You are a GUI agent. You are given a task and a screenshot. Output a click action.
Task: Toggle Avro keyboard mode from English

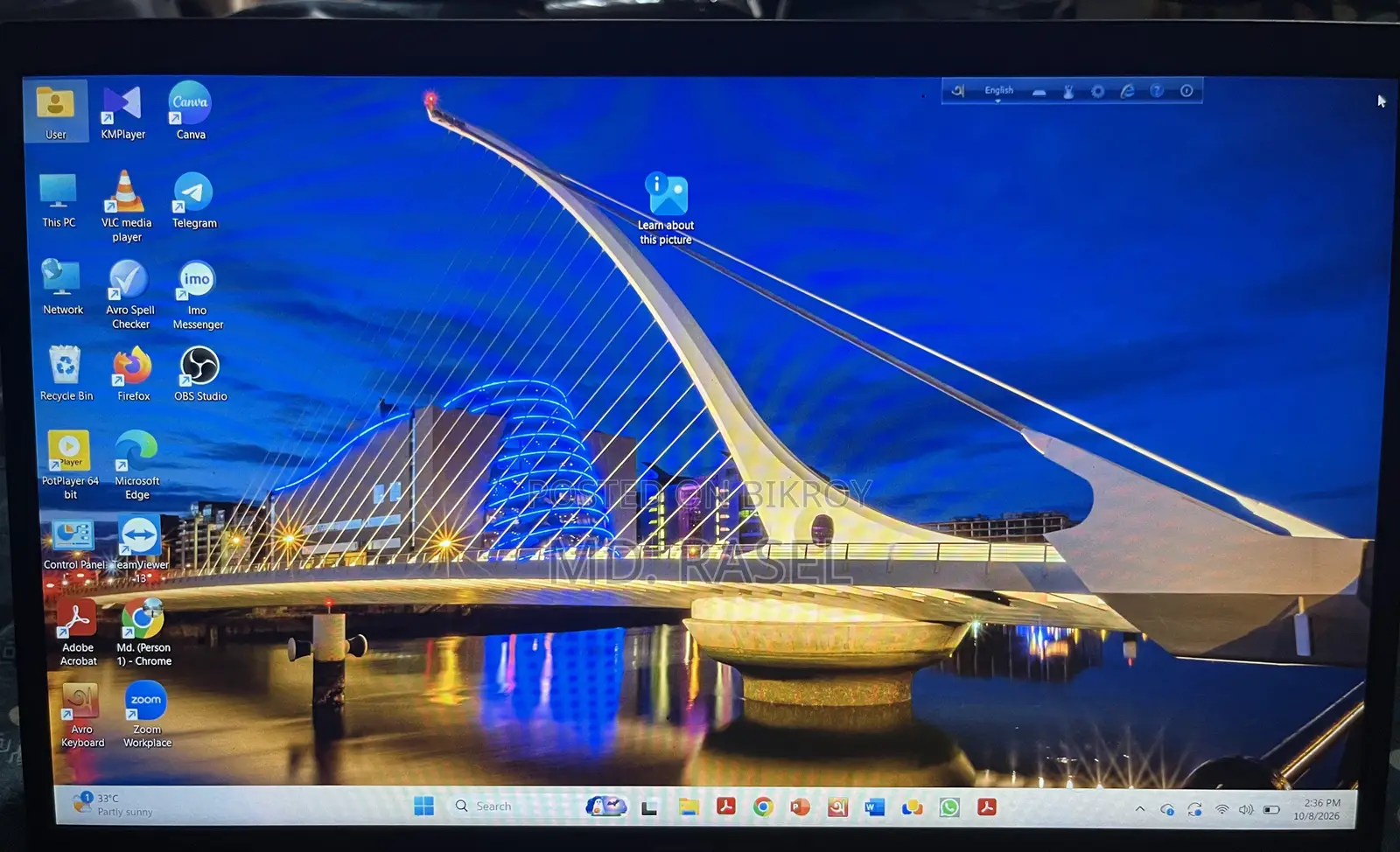(x=998, y=90)
